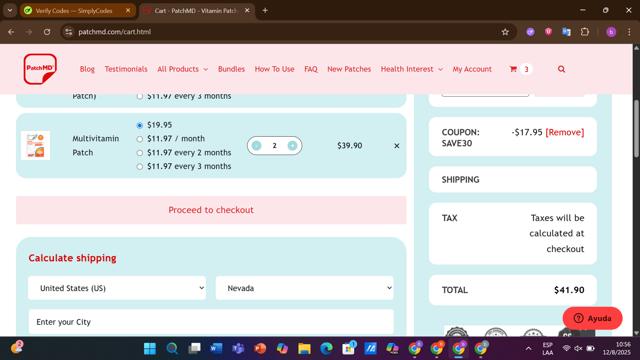Open the translate extension icon

click(566, 32)
